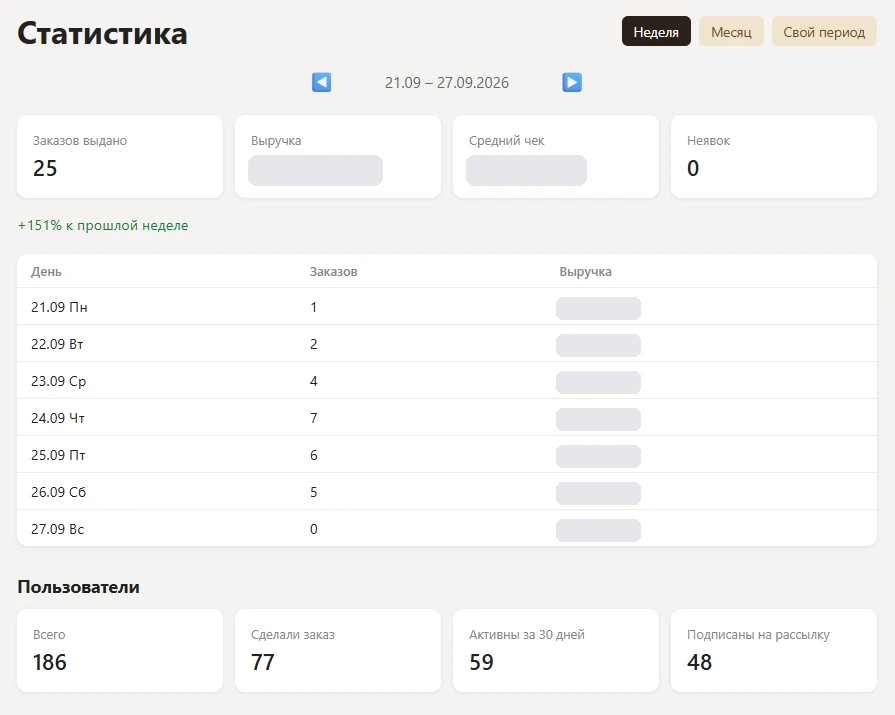Screen dimensions: 895x715
Task: Open the Свой период custom range
Action: pyautogui.click(x=824, y=31)
